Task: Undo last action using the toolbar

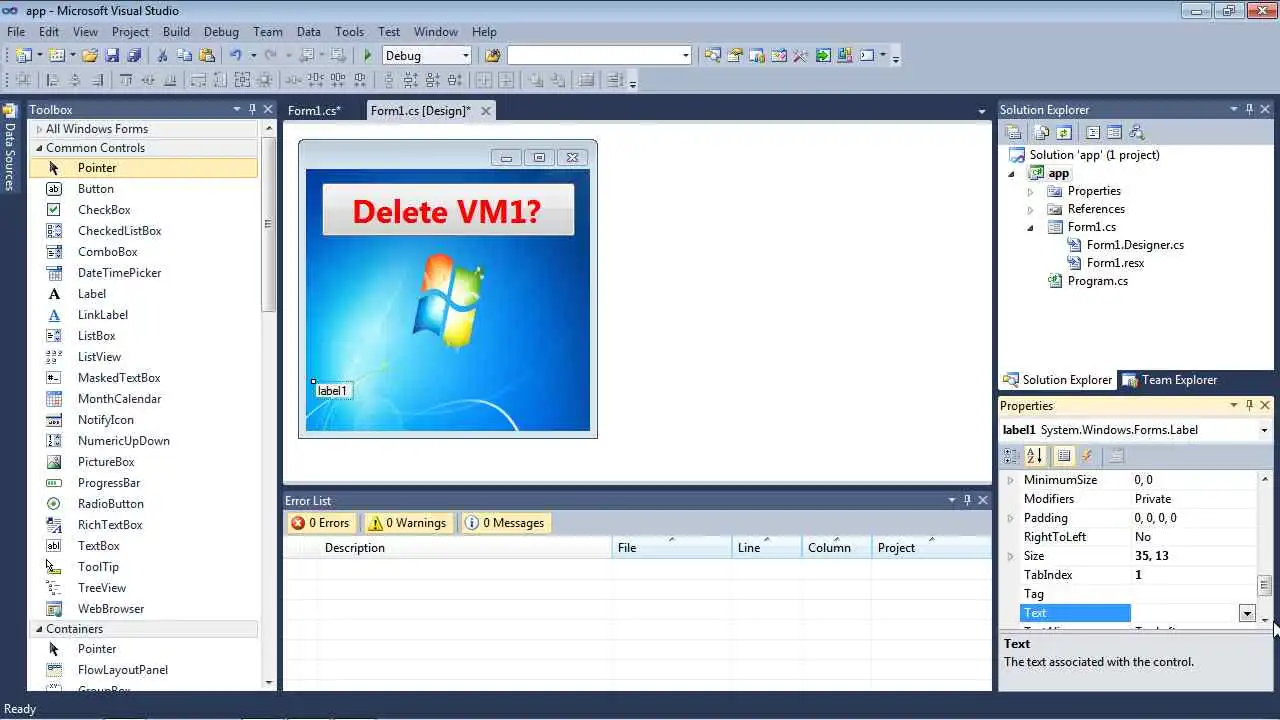Action: (236, 56)
